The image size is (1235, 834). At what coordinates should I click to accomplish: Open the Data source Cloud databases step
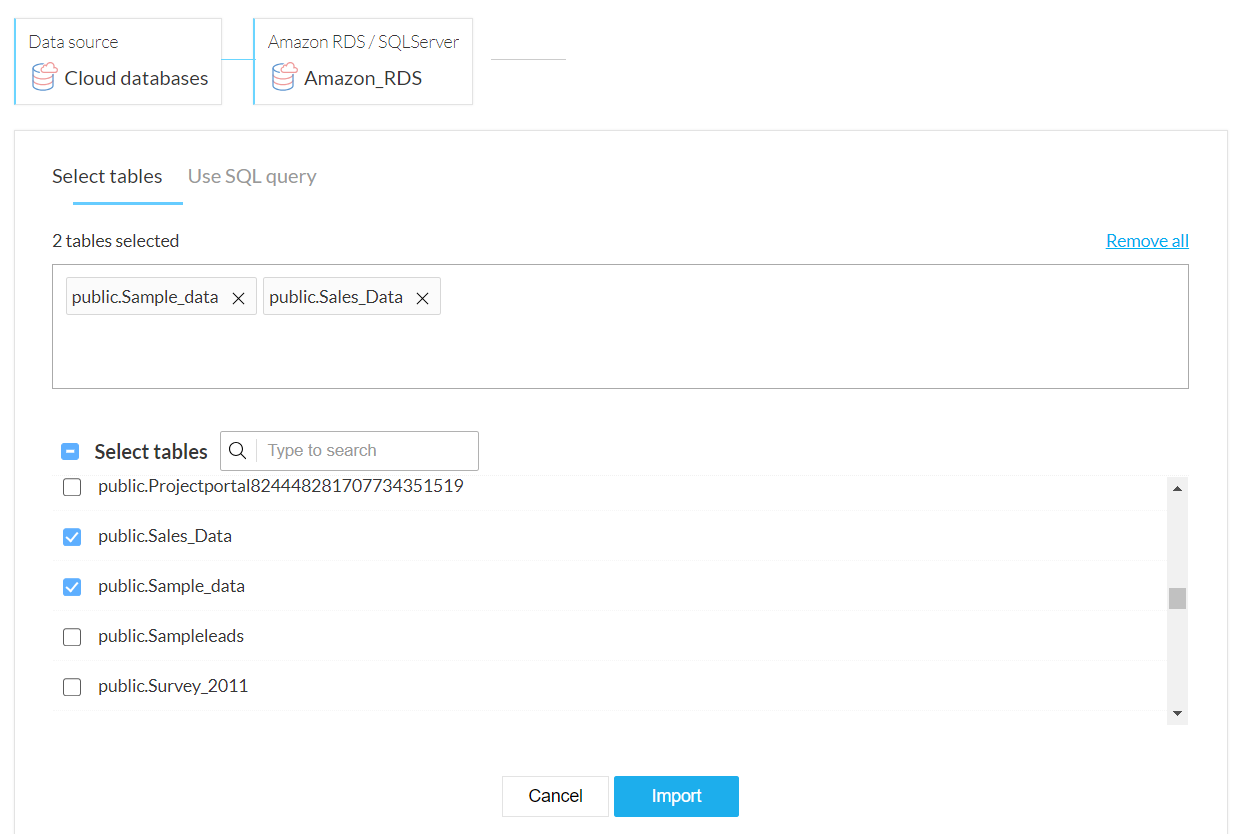click(x=118, y=61)
